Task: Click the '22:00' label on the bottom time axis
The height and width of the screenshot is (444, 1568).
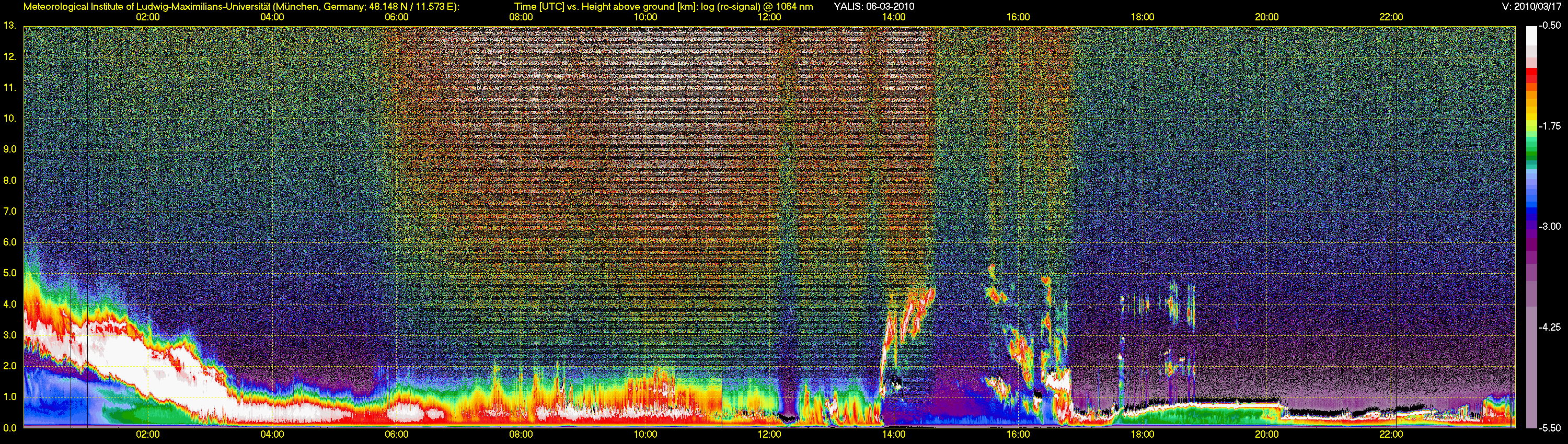Action: [x=1391, y=435]
